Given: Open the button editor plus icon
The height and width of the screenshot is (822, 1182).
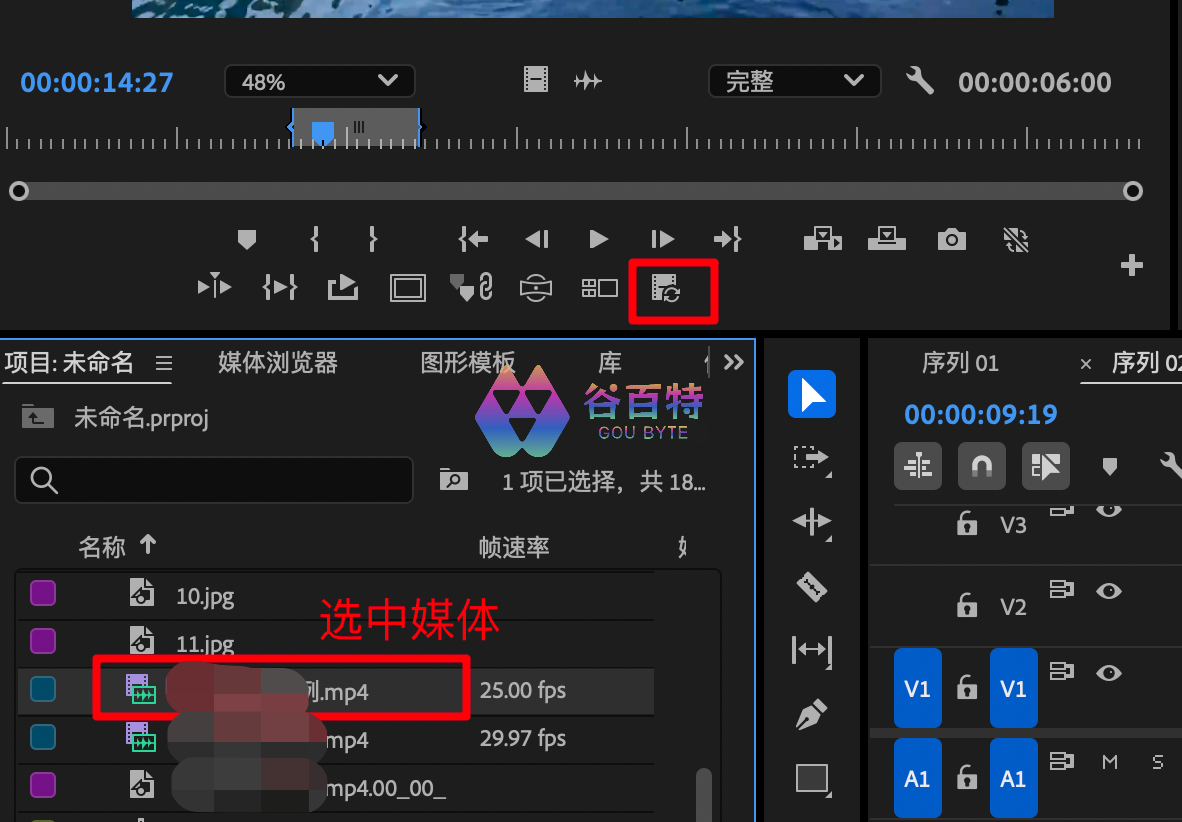Looking at the screenshot, I should 1131,265.
